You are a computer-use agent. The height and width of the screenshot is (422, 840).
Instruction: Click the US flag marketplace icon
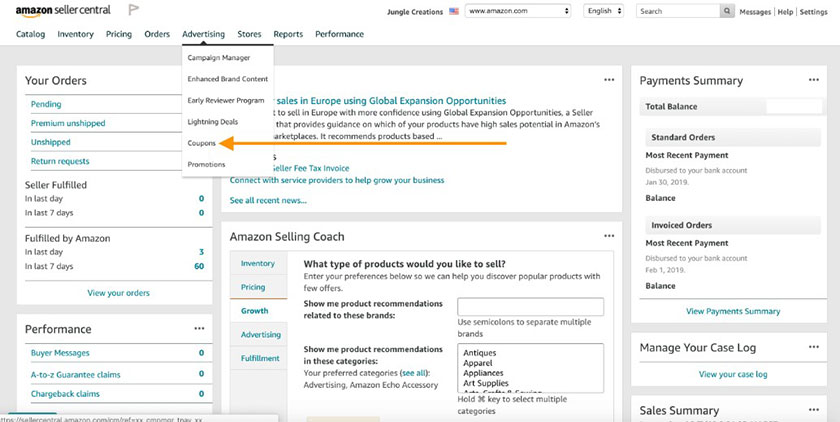(x=454, y=11)
